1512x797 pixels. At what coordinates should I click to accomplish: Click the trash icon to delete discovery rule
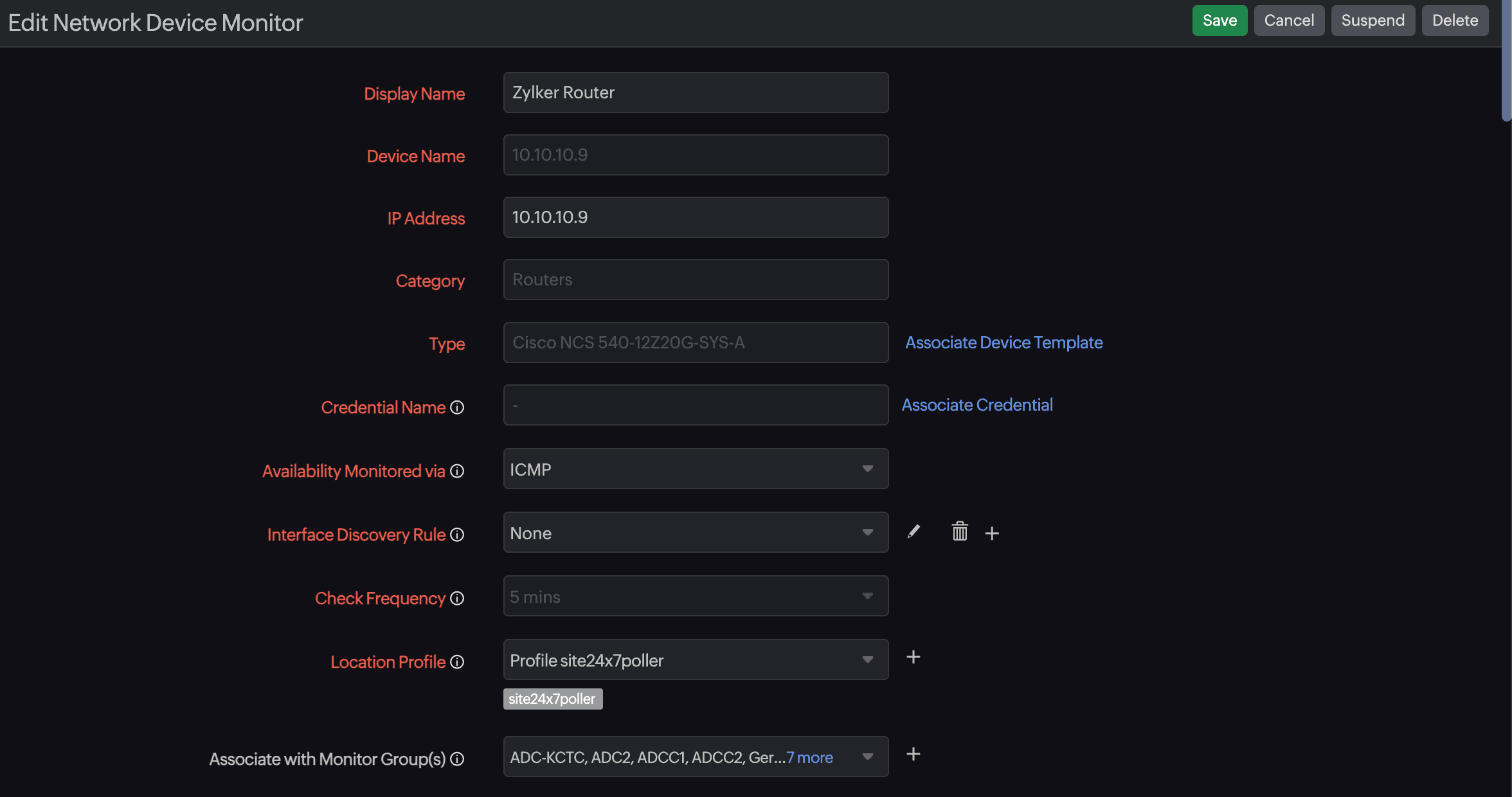[960, 532]
